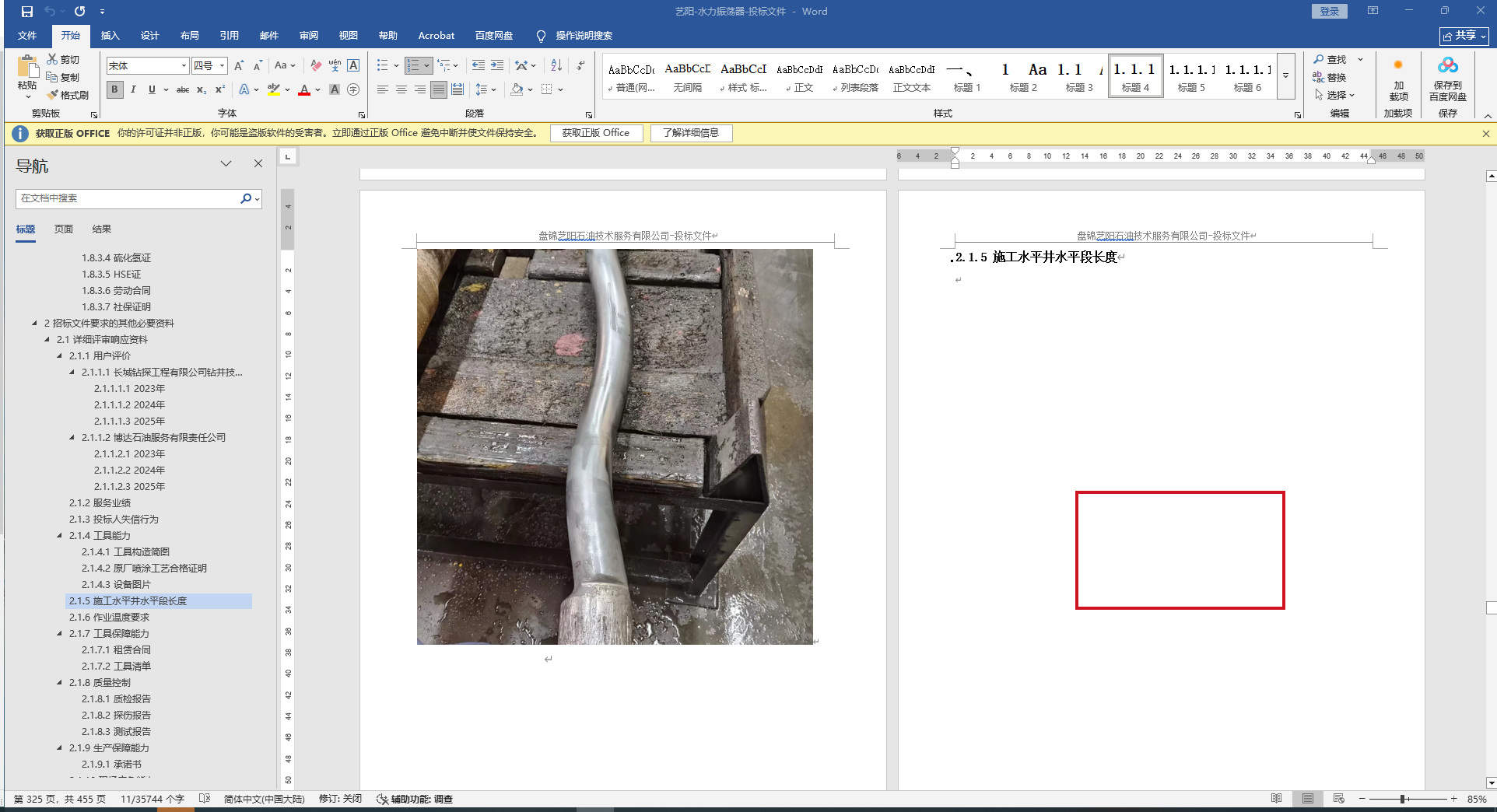Click the sort A-Z icon

pos(556,66)
